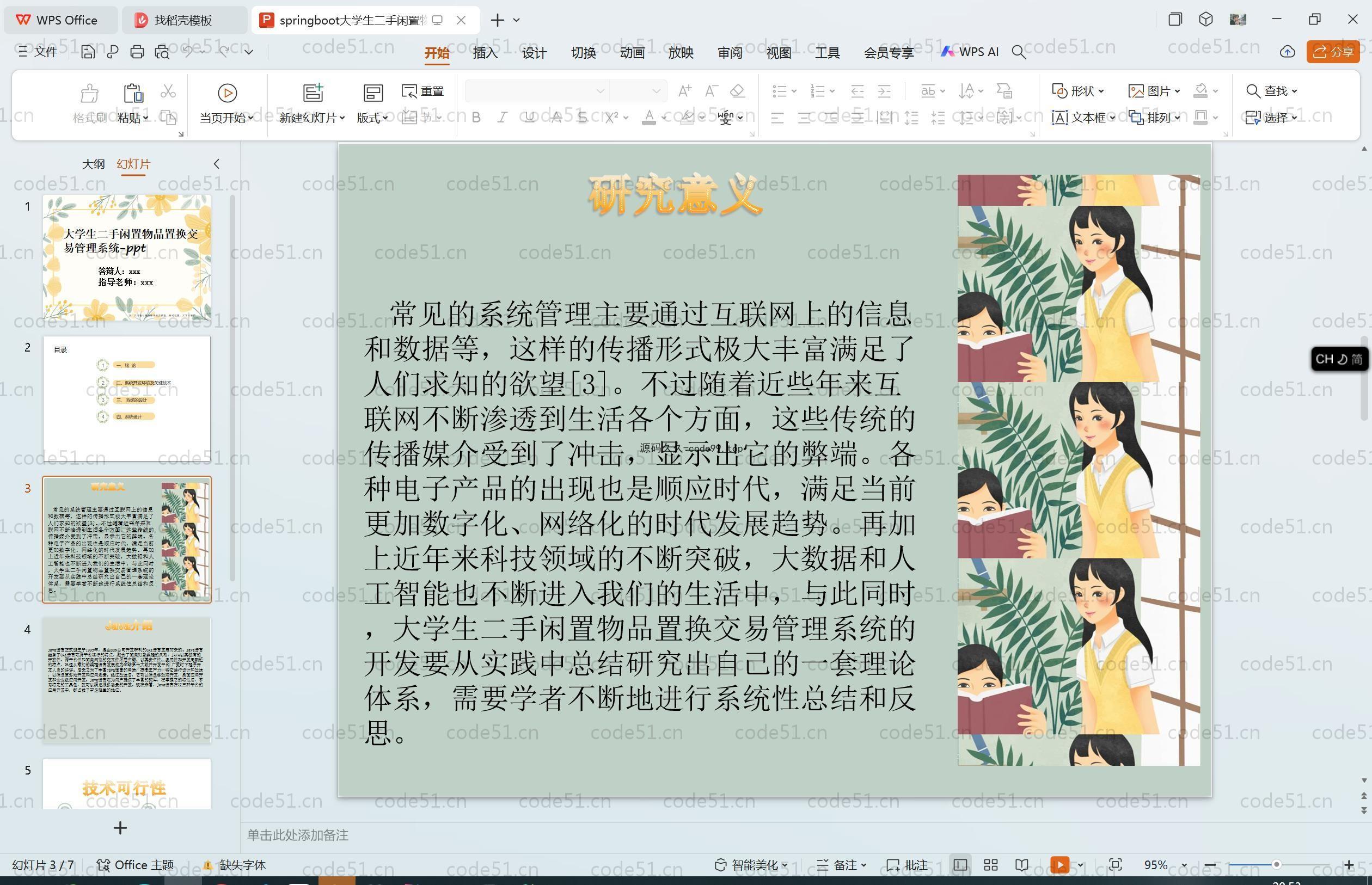Click the font color A swatch
1372x885 pixels.
click(x=648, y=118)
